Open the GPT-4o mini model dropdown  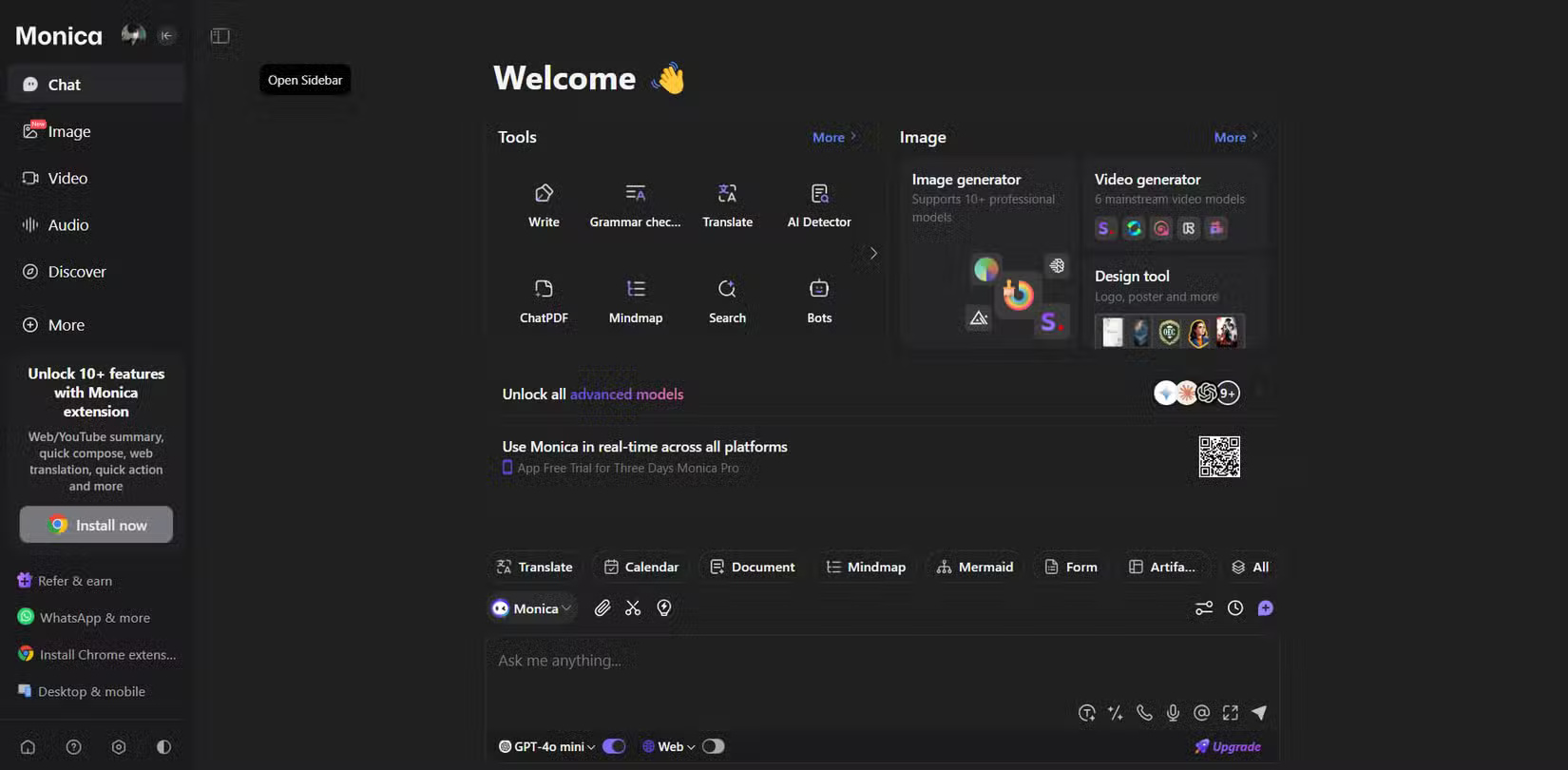[548, 747]
